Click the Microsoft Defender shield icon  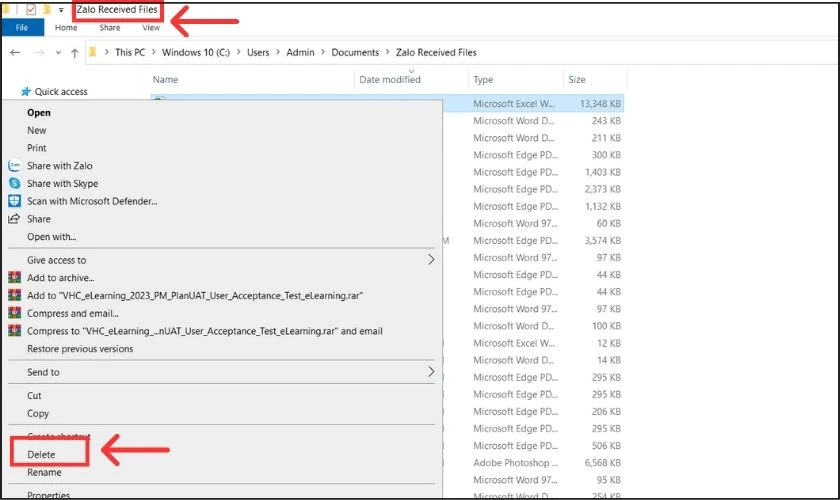pyautogui.click(x=14, y=201)
